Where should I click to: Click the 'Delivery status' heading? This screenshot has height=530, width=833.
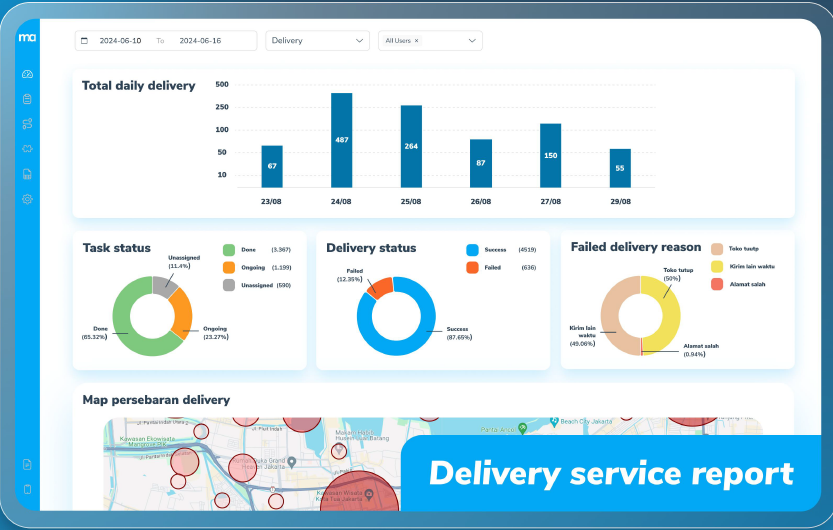point(371,248)
